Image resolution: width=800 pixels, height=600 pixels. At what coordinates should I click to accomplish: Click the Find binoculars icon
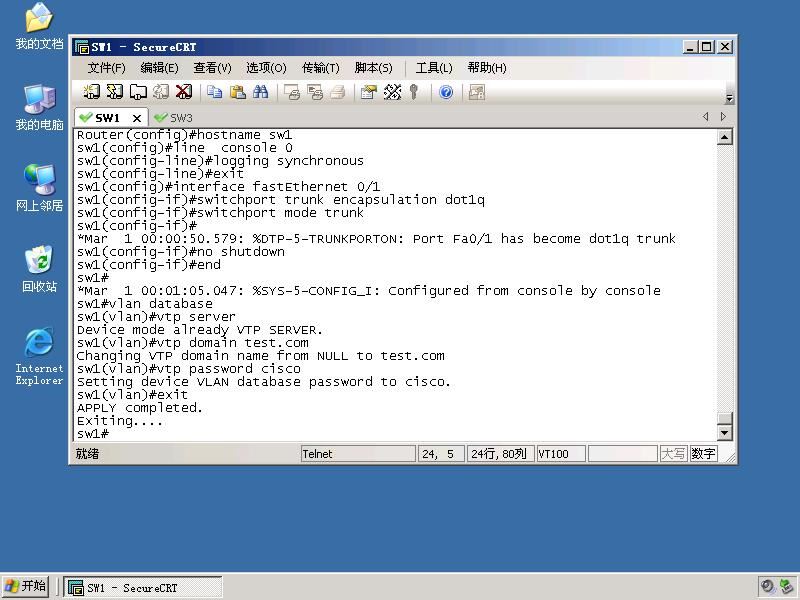click(261, 92)
